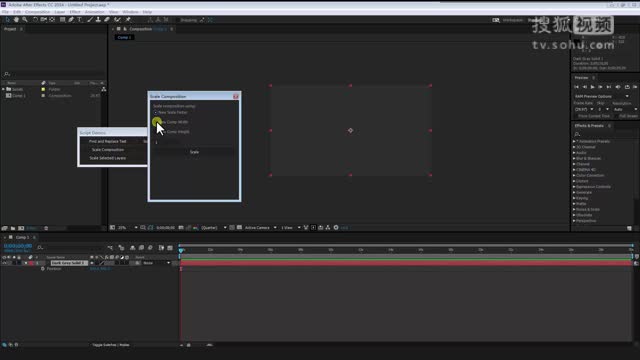This screenshot has height=360, width=640.
Task: Select the Roto Brush tool
Action: pyautogui.click(x=118, y=20)
